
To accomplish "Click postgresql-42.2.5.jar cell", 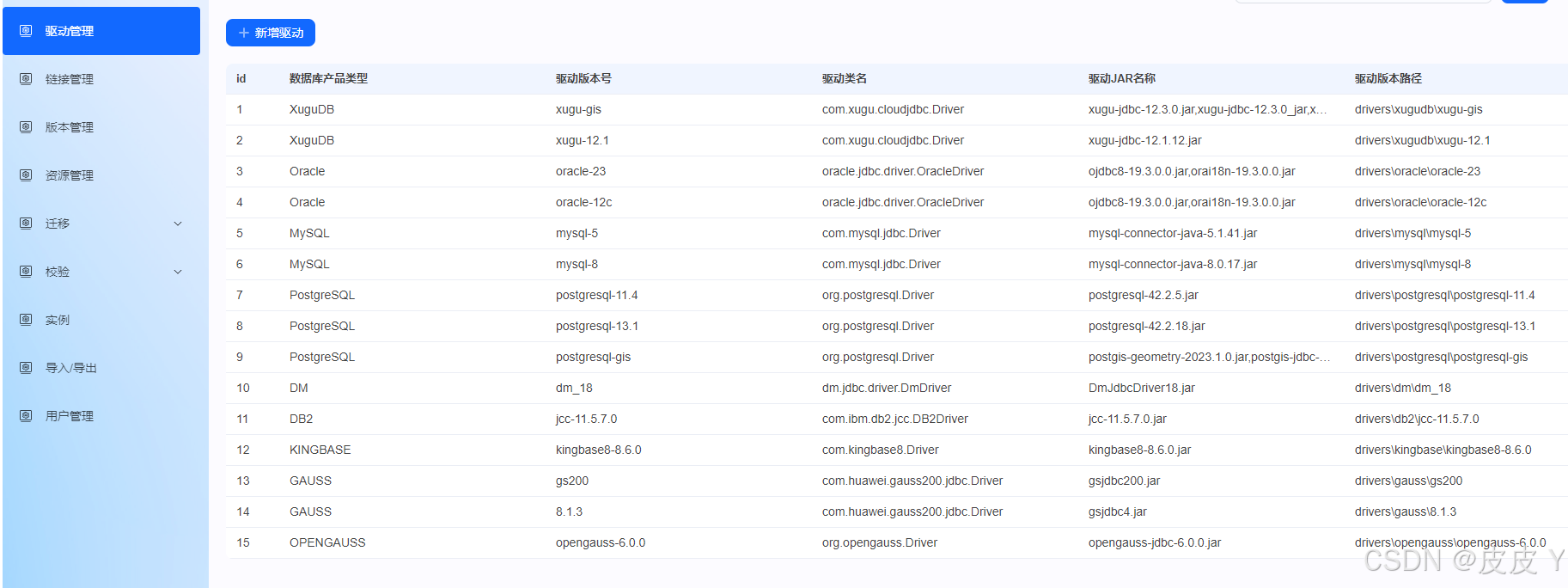I will click(1144, 295).
